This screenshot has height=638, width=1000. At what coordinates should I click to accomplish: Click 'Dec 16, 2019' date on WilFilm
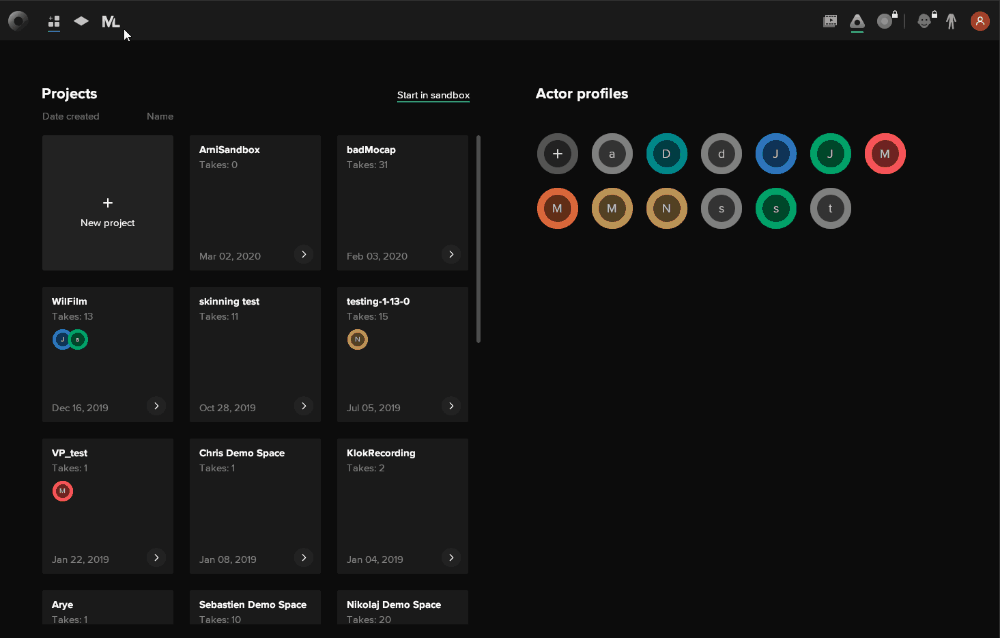click(x=80, y=408)
